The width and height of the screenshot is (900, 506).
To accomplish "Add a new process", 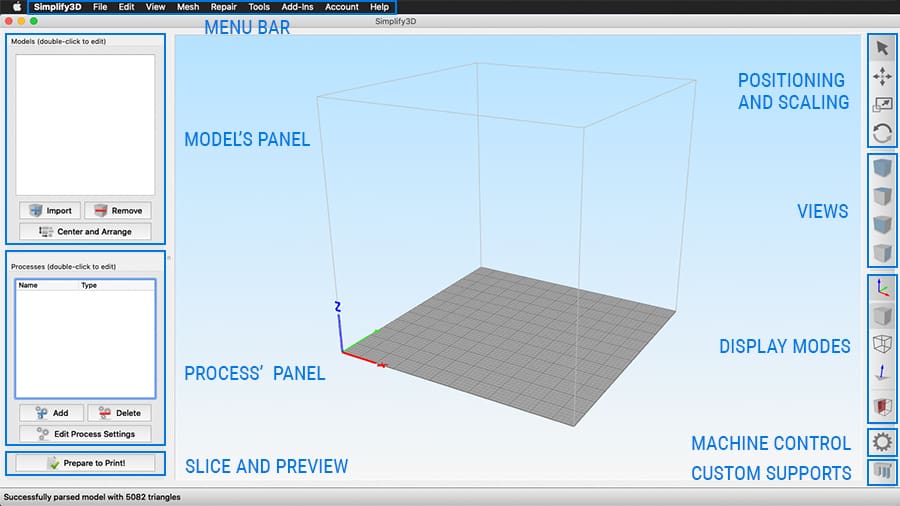I will tap(51, 413).
